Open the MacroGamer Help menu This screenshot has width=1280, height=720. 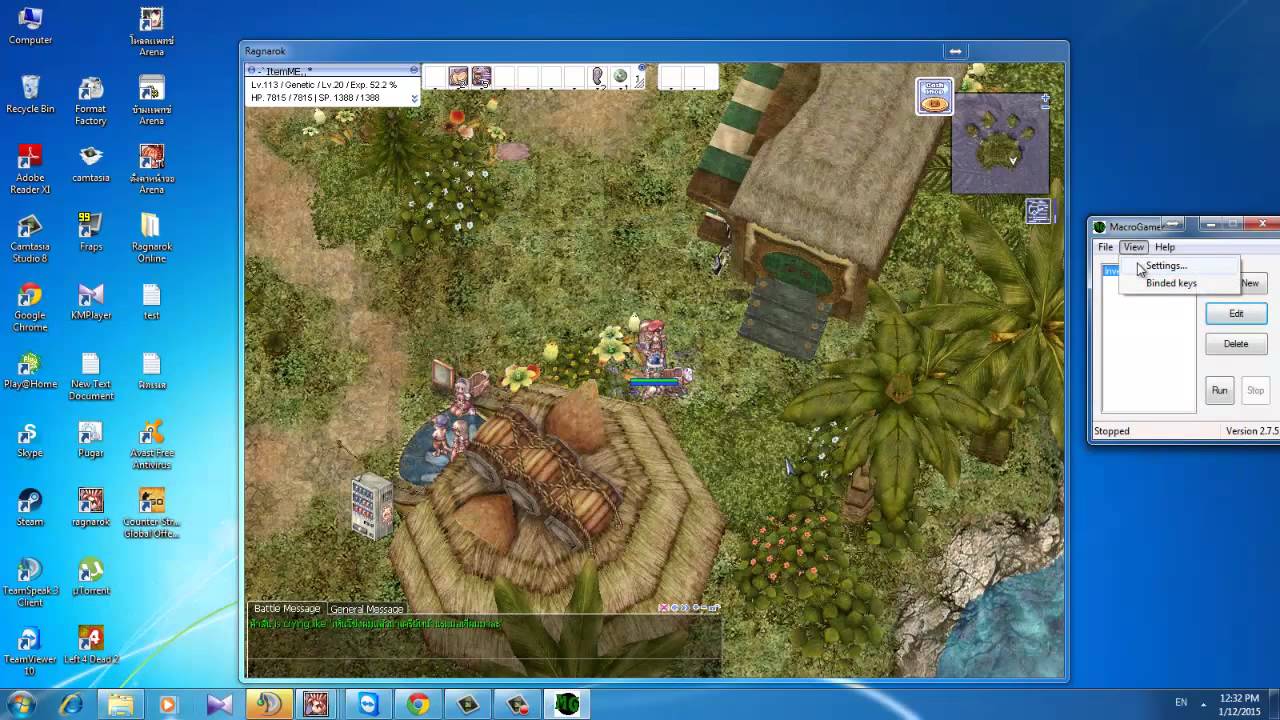point(1165,247)
